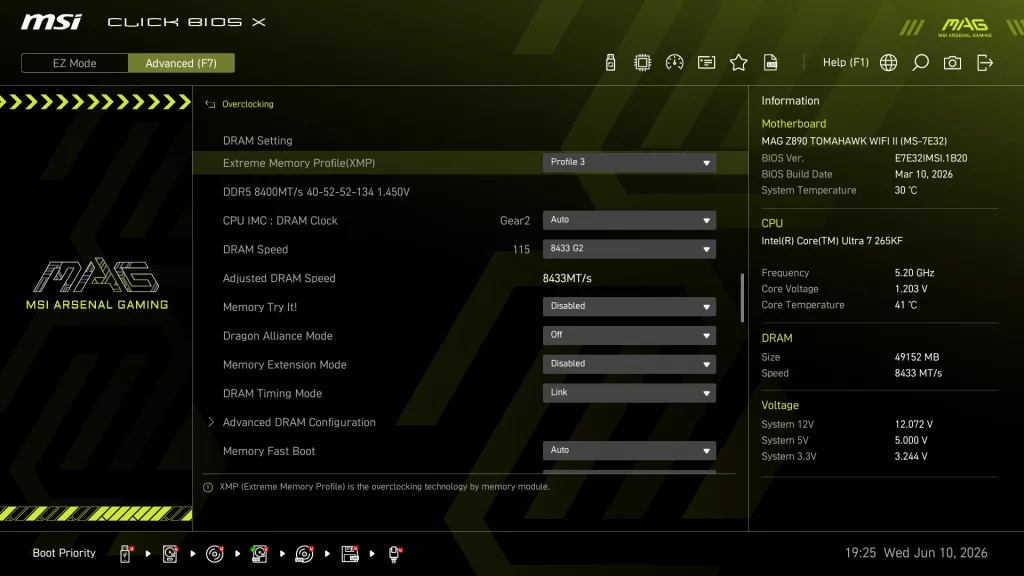
Task: Click the settings list vertical scrollbar
Action: pos(743,297)
